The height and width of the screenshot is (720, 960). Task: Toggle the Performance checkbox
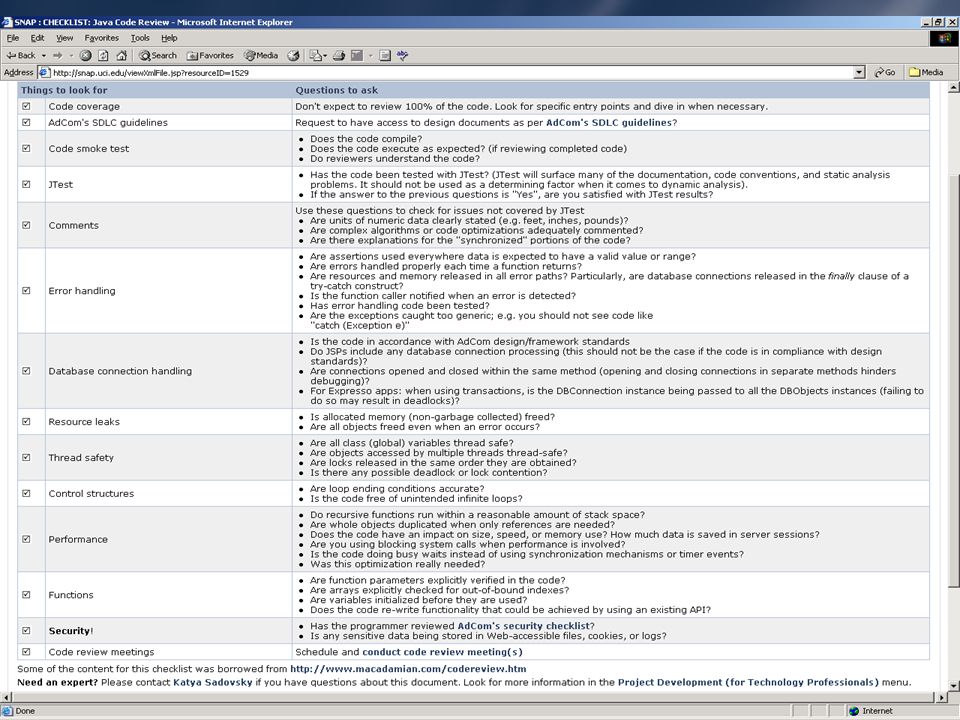(x=26, y=539)
